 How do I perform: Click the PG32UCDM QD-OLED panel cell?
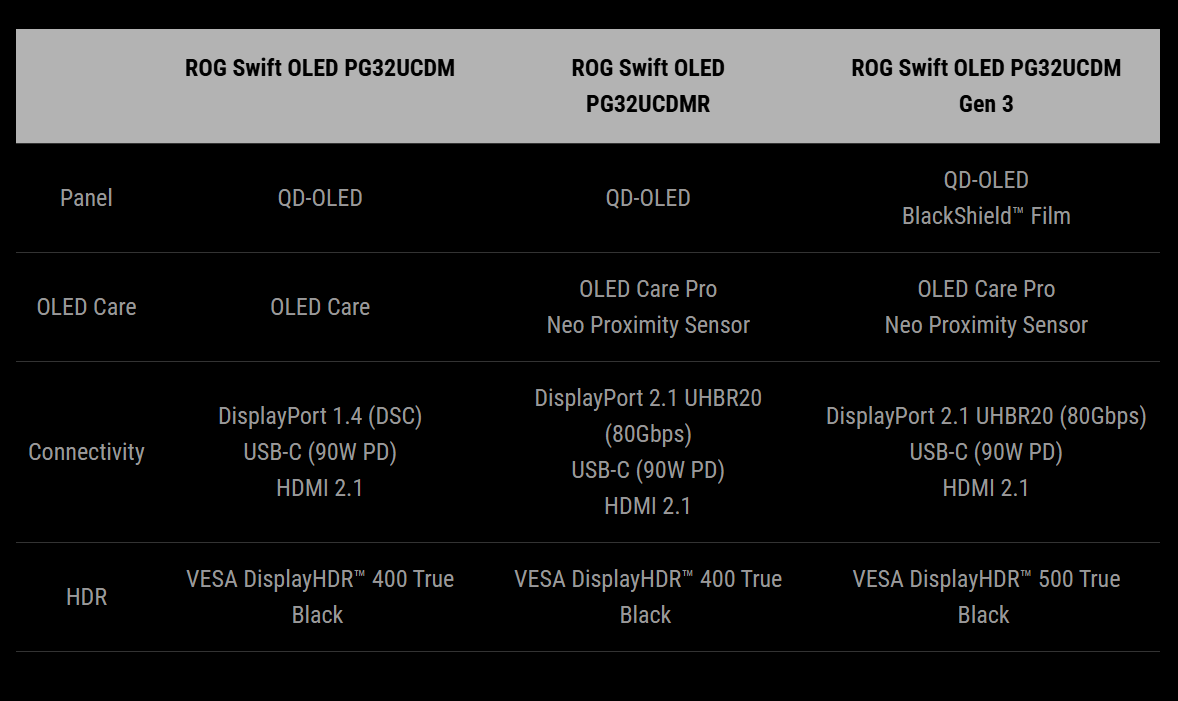(x=320, y=198)
